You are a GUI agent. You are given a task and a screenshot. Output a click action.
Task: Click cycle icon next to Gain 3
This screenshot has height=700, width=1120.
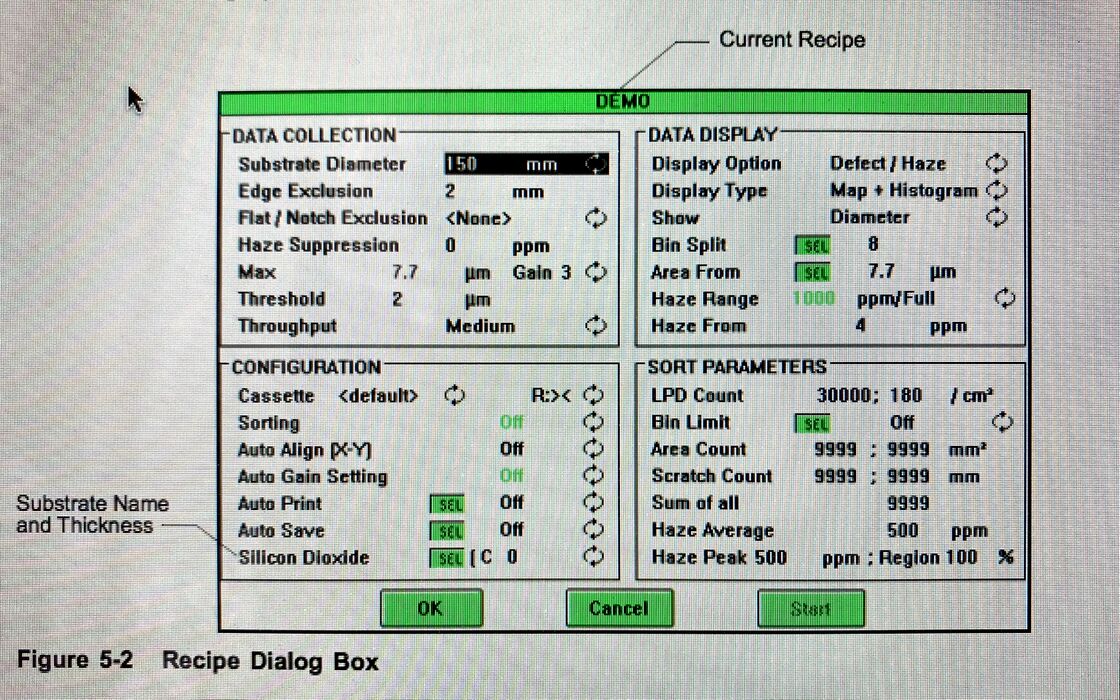click(x=596, y=272)
